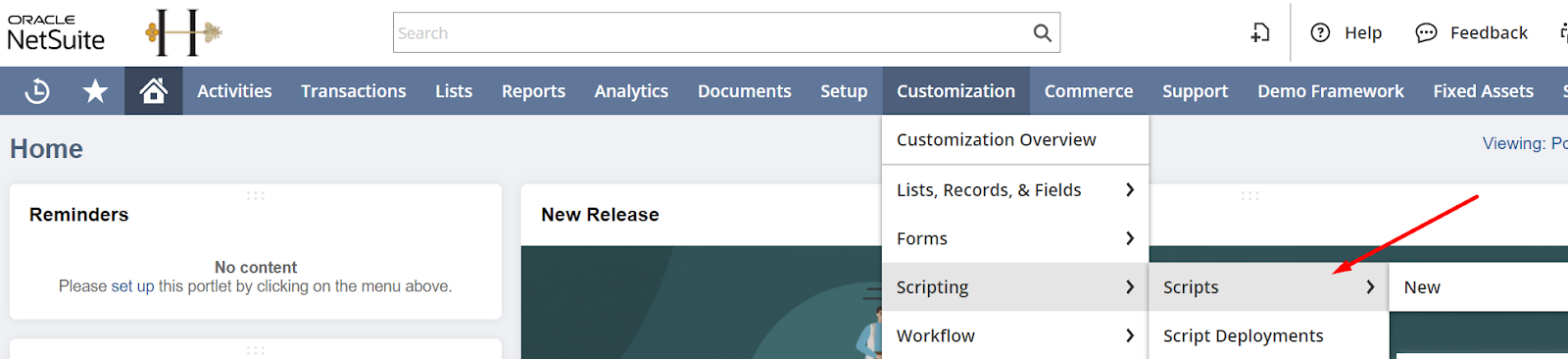
Task: Open the Commerce menu
Action: tap(1088, 91)
